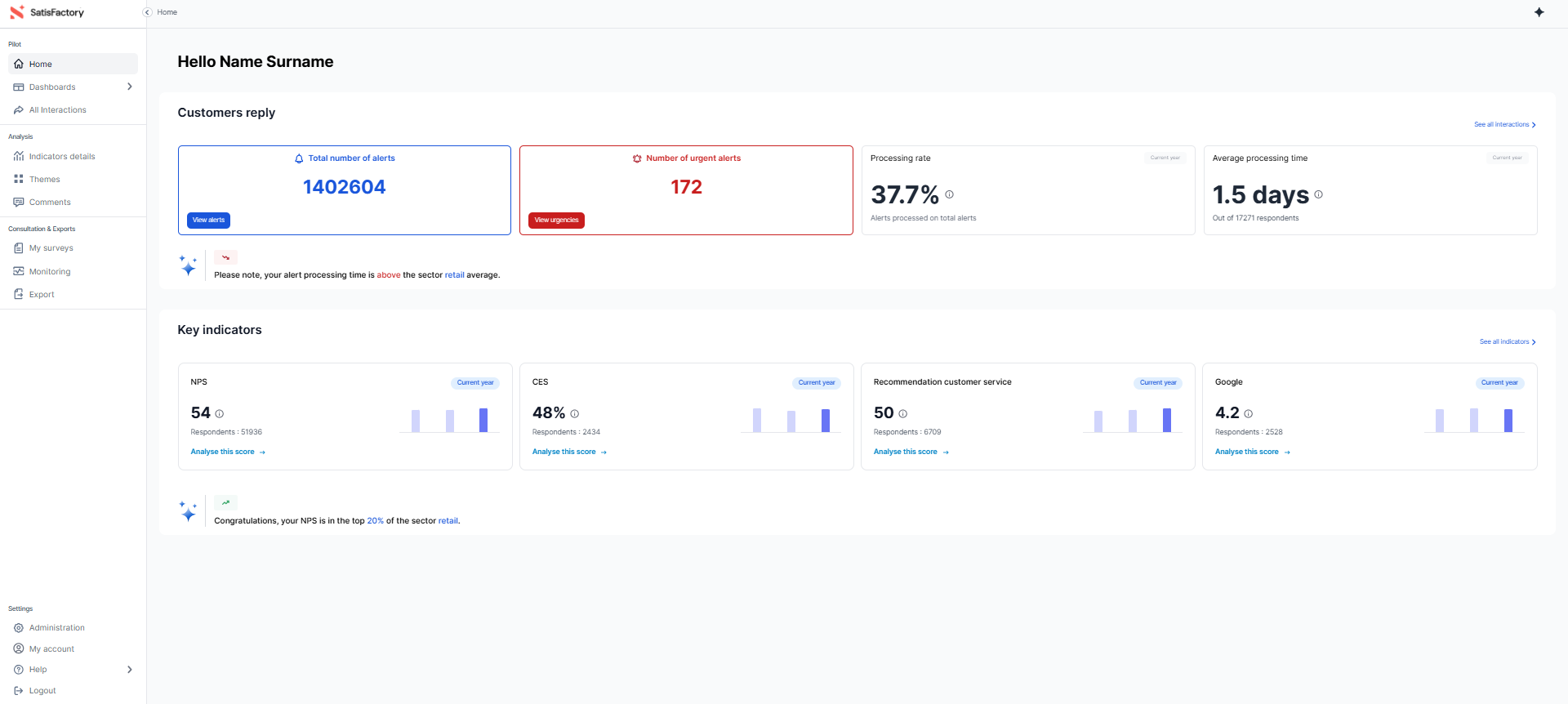The height and width of the screenshot is (704, 1568).
Task: Log out using the Logout item
Action: (42, 691)
